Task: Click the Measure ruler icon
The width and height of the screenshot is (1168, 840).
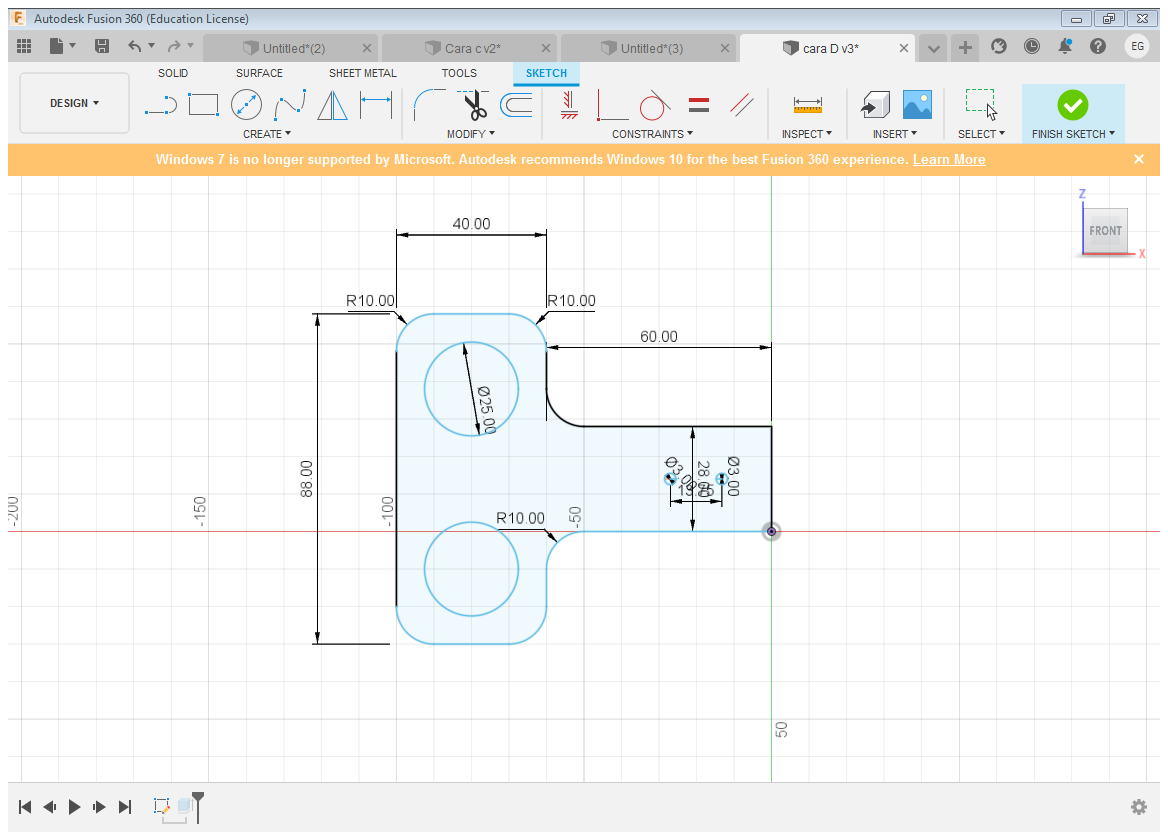Action: tap(806, 104)
